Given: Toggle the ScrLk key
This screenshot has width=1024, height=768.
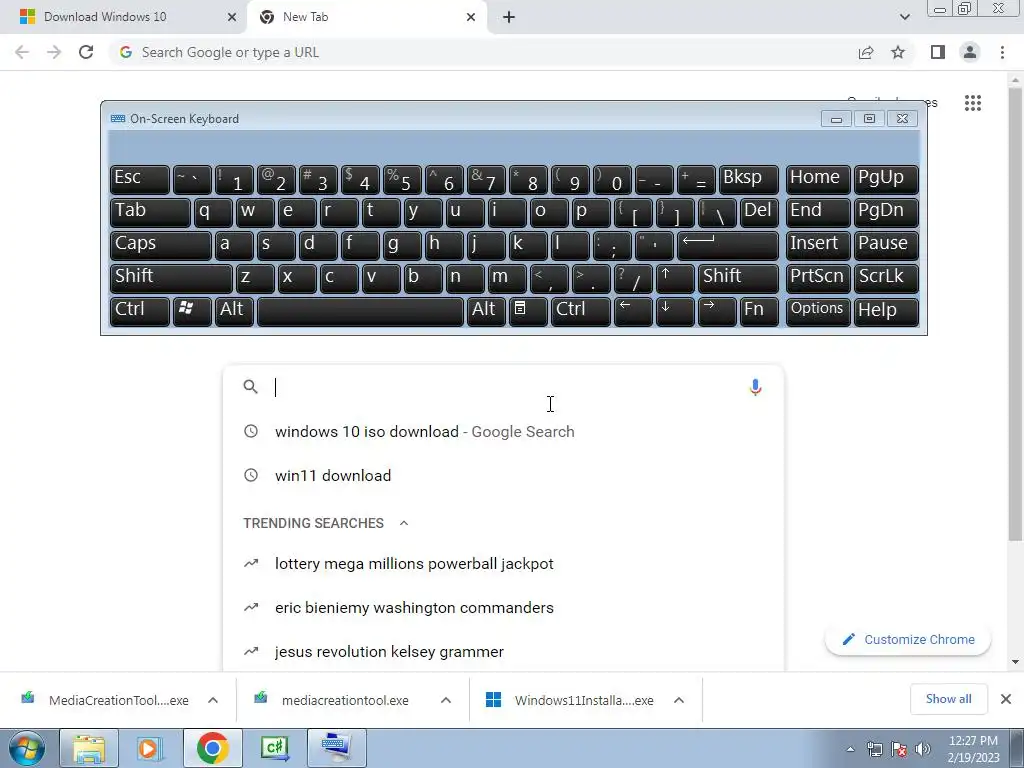Looking at the screenshot, I should (886, 278).
